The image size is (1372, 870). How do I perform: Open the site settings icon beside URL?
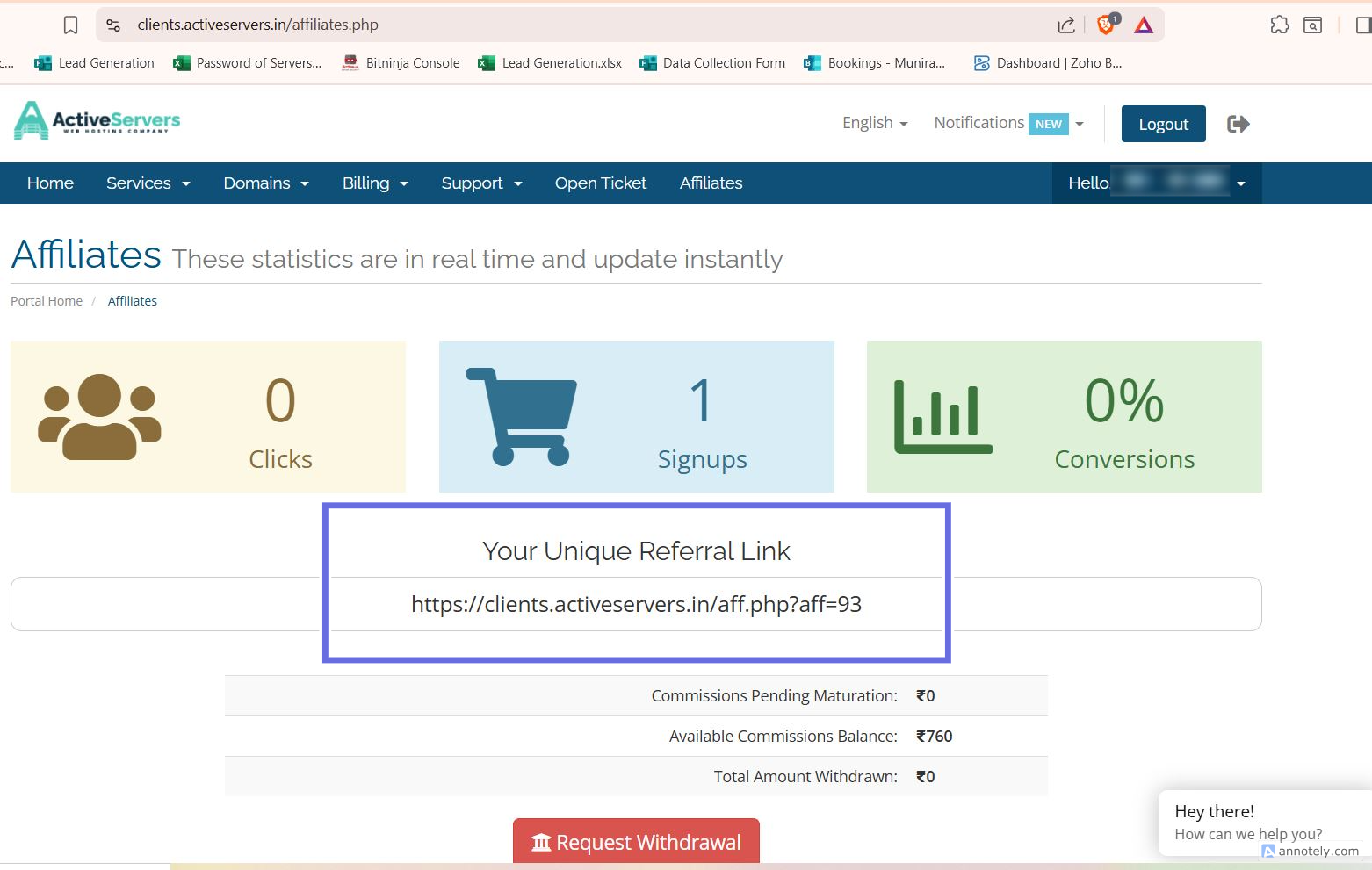113,25
